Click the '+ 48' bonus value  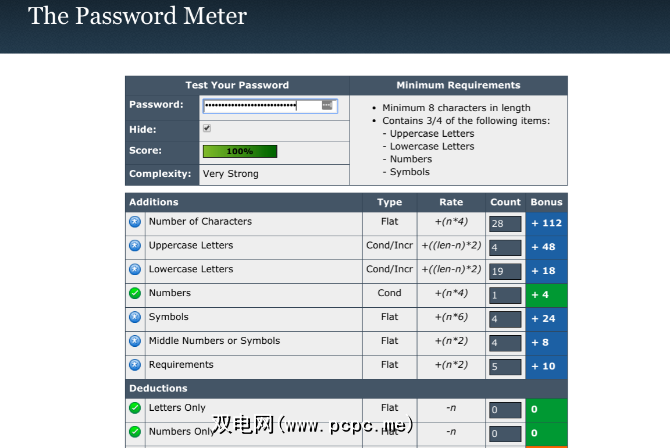543,247
